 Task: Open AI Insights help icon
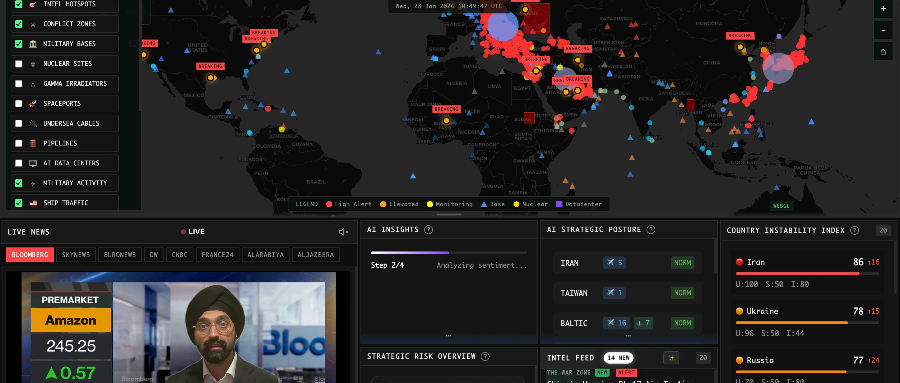pyautogui.click(x=428, y=230)
